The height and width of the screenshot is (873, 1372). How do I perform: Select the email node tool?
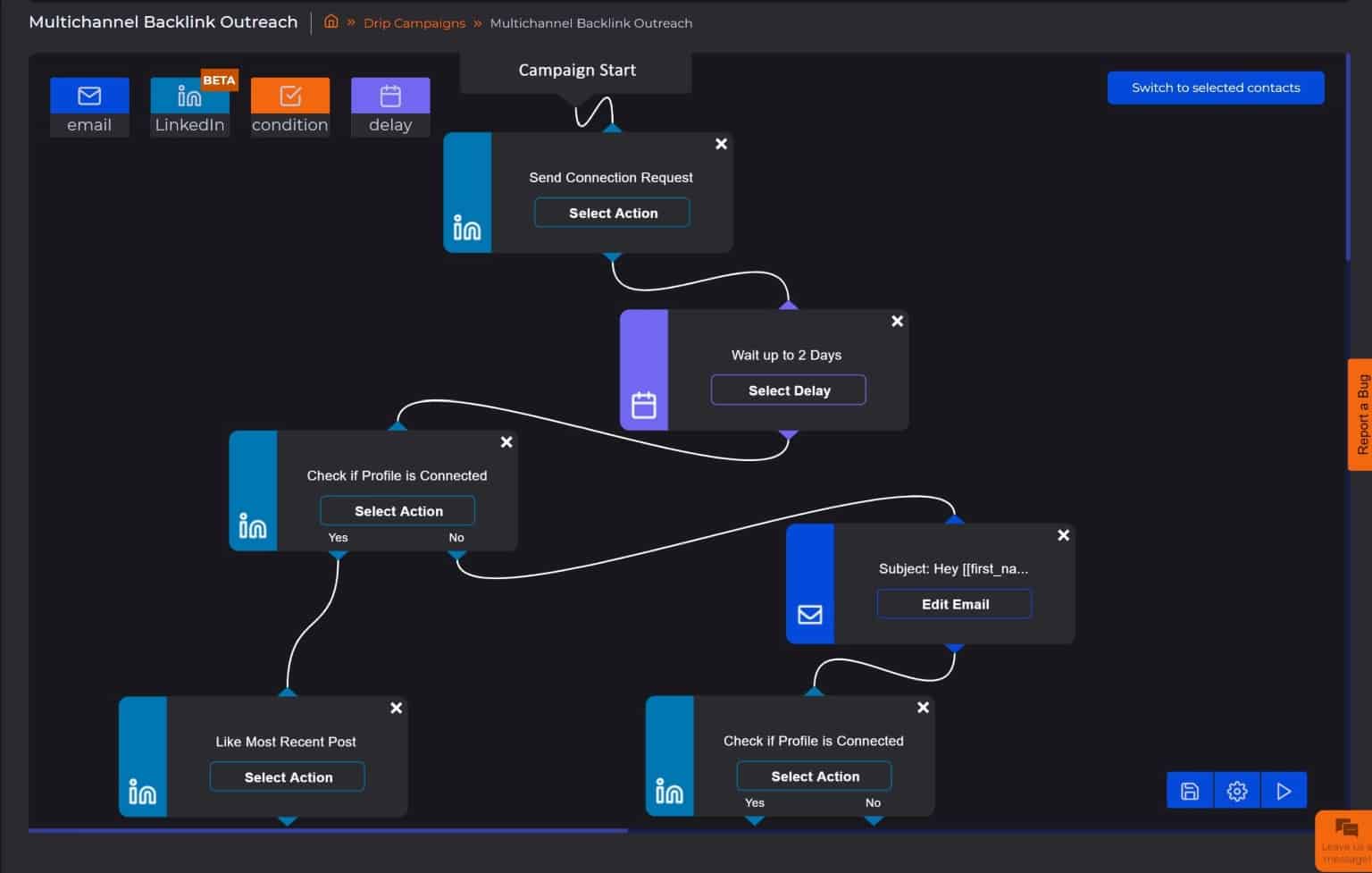tap(89, 106)
